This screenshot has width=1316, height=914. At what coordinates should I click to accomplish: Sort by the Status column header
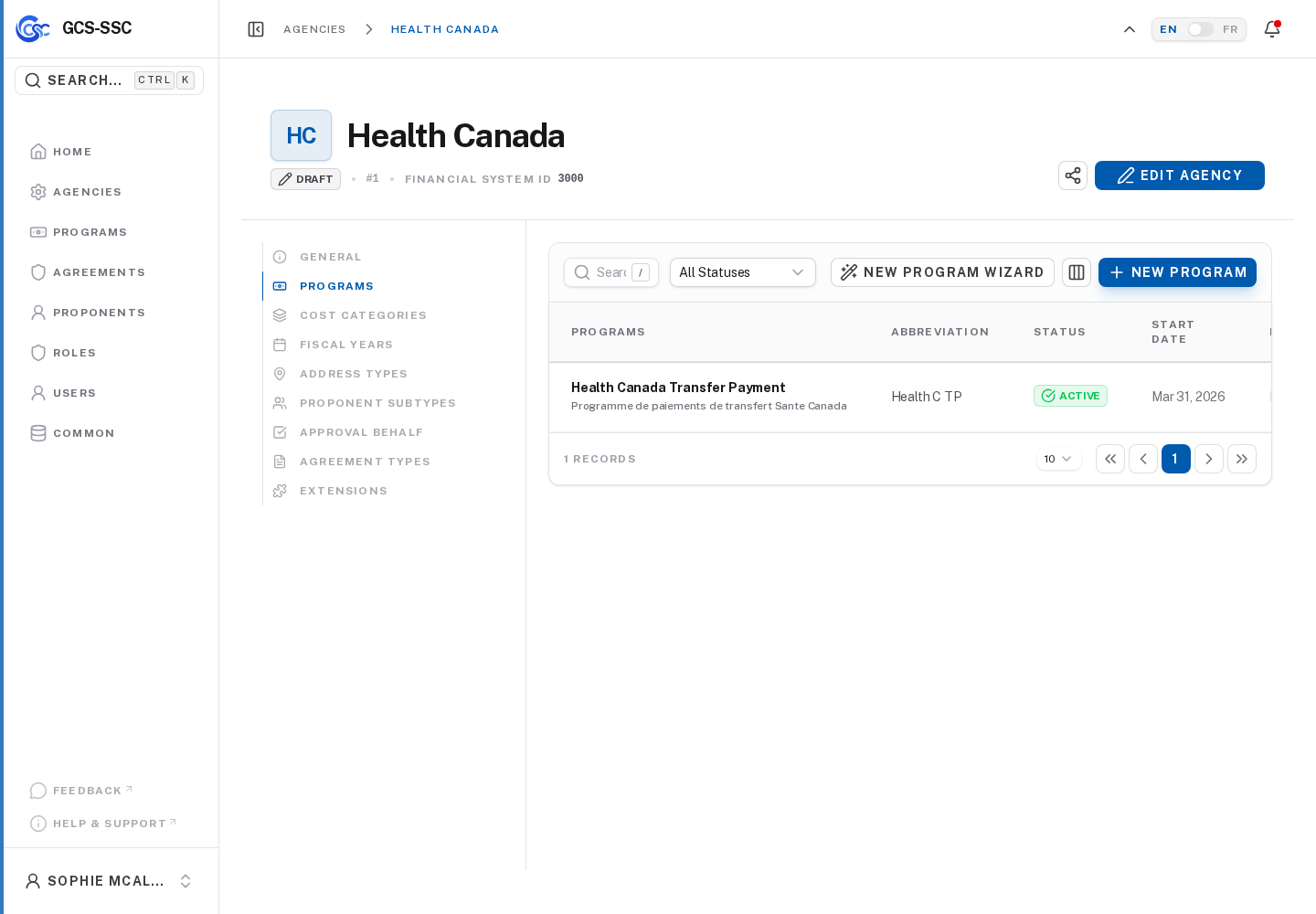click(x=1059, y=332)
